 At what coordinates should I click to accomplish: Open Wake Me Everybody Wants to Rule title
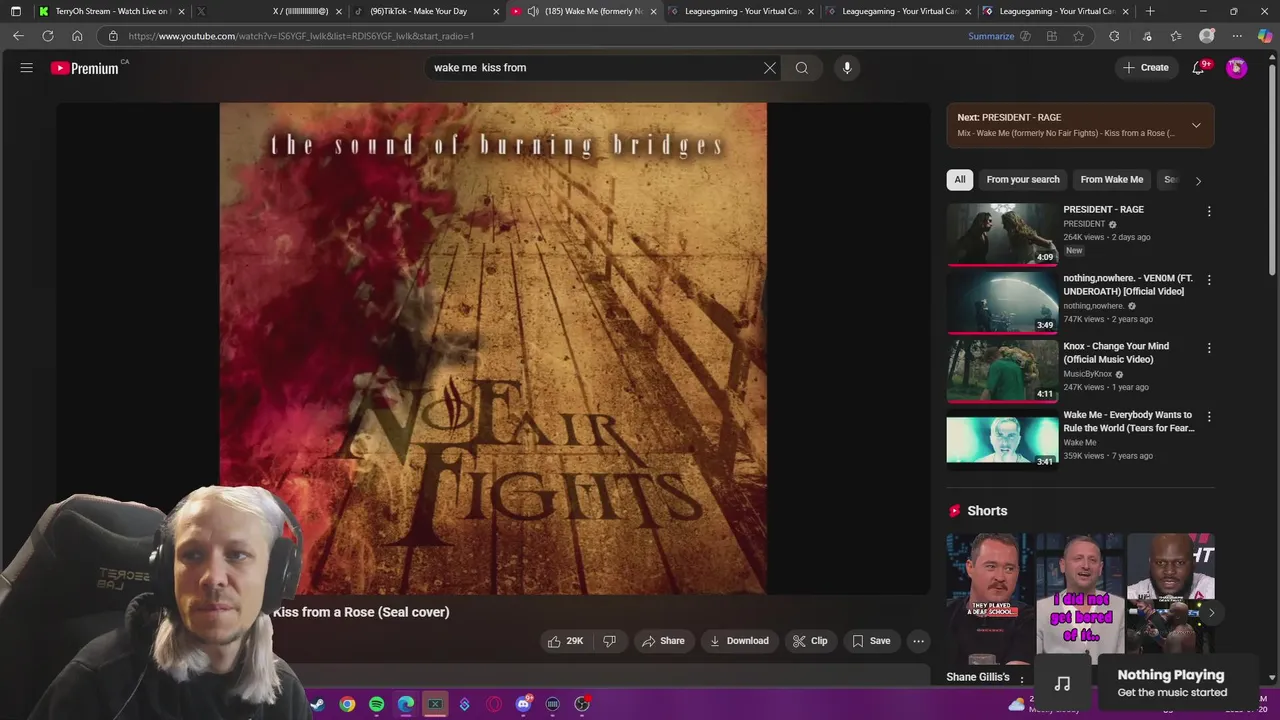pos(1129,421)
